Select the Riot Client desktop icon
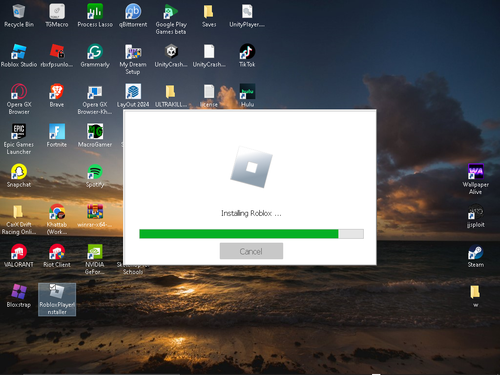 pos(57,256)
